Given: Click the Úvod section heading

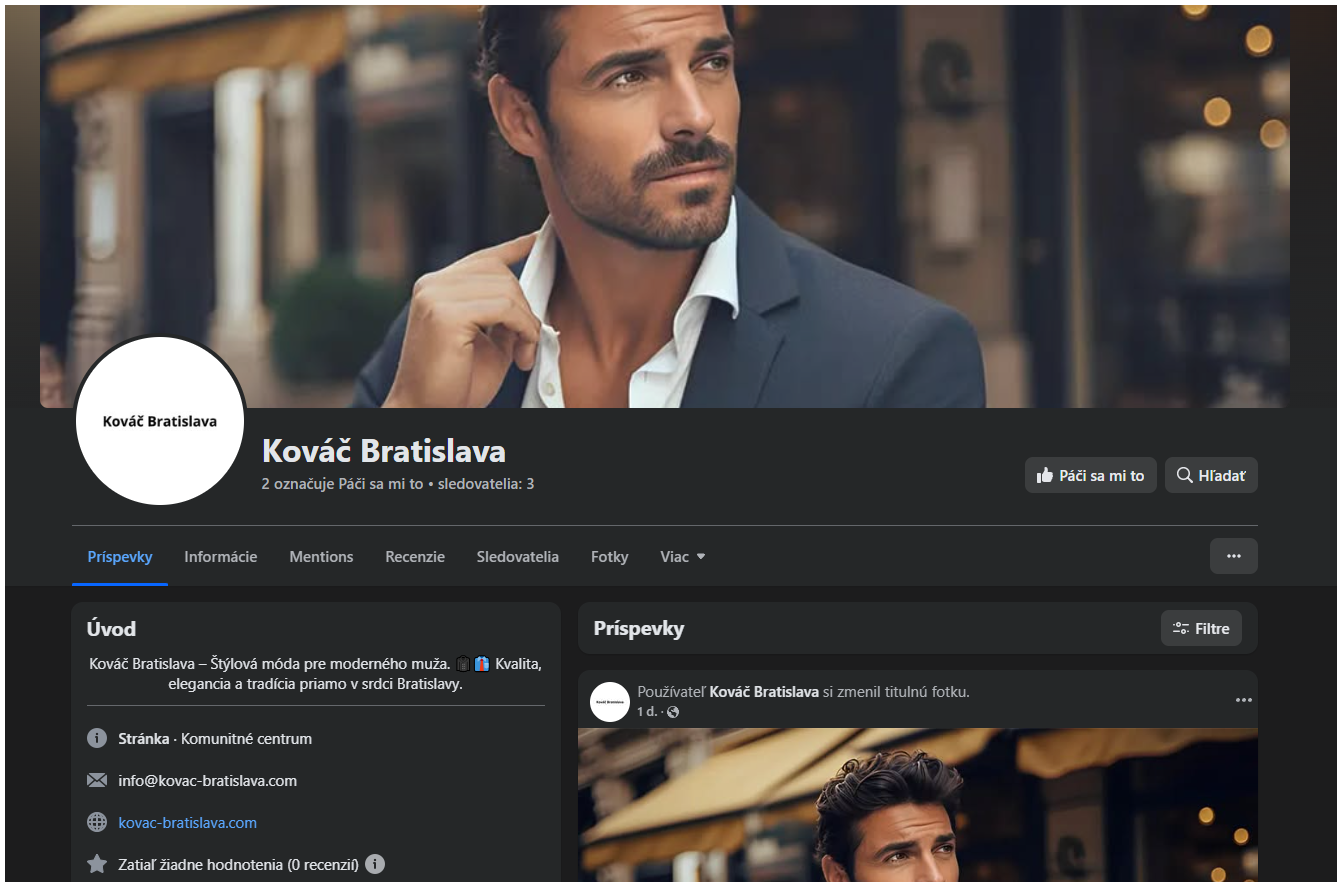Looking at the screenshot, I should coord(111,629).
